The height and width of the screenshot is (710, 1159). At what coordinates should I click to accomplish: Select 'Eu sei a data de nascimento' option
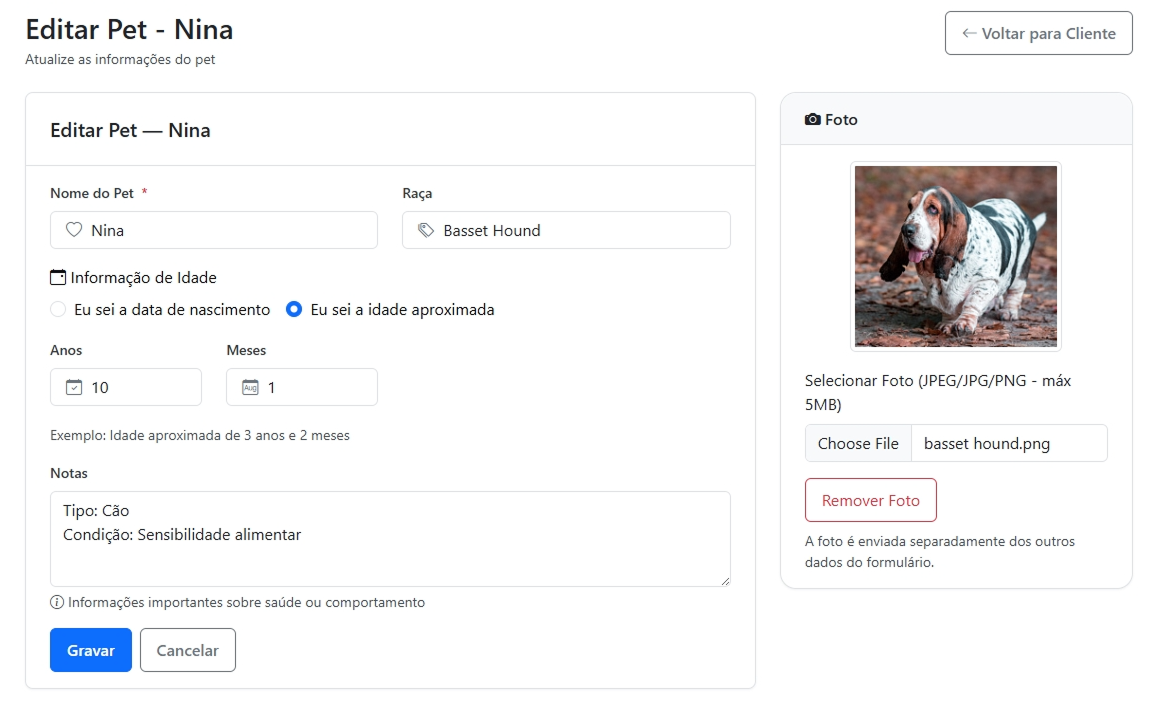pyautogui.click(x=58, y=310)
